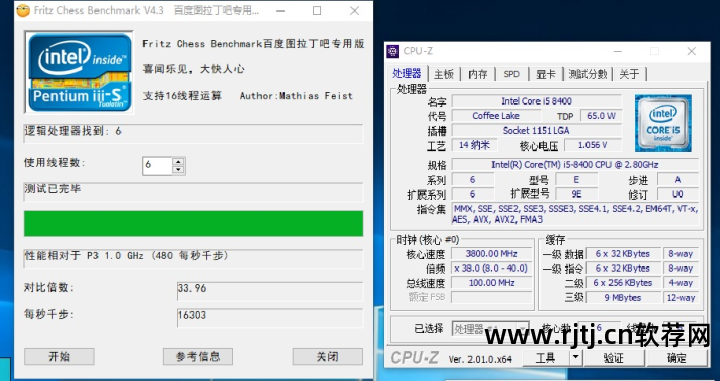Click the Fritz Chess Benchmark title bar icon

pyautogui.click(x=22, y=11)
